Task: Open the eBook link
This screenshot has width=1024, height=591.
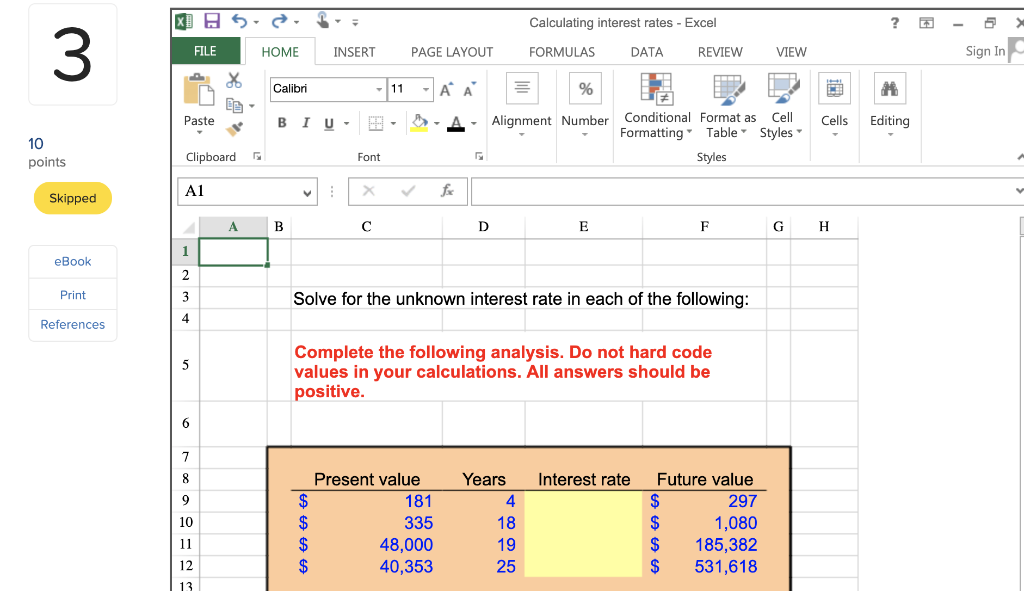Action: pos(72,261)
